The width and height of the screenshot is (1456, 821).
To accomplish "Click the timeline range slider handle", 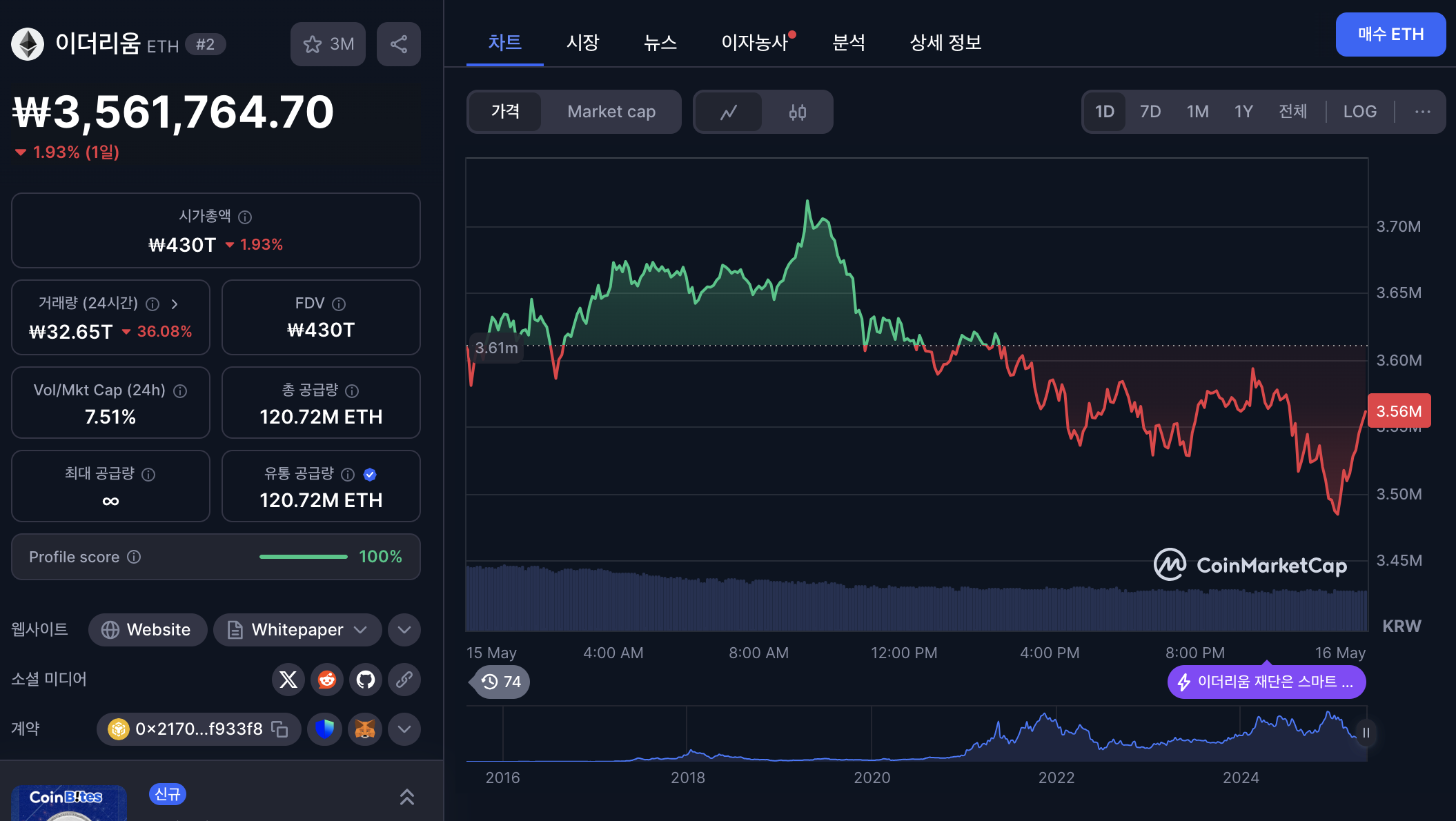I will pyautogui.click(x=1366, y=733).
